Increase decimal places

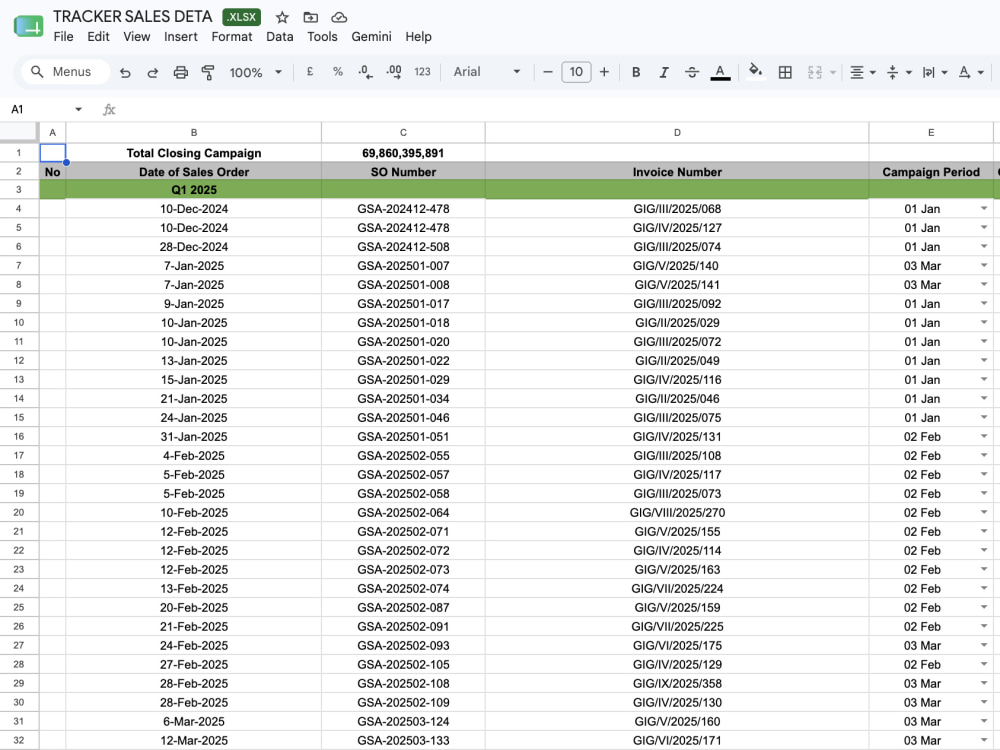[x=394, y=72]
